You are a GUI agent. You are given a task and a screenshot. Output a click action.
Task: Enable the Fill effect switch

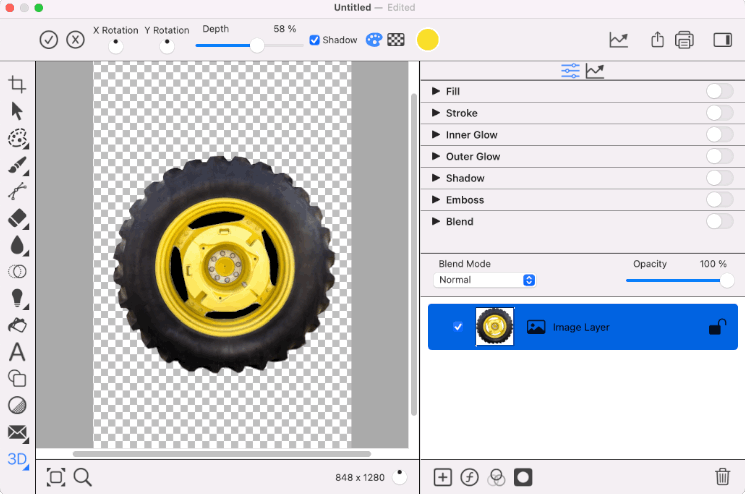(719, 91)
